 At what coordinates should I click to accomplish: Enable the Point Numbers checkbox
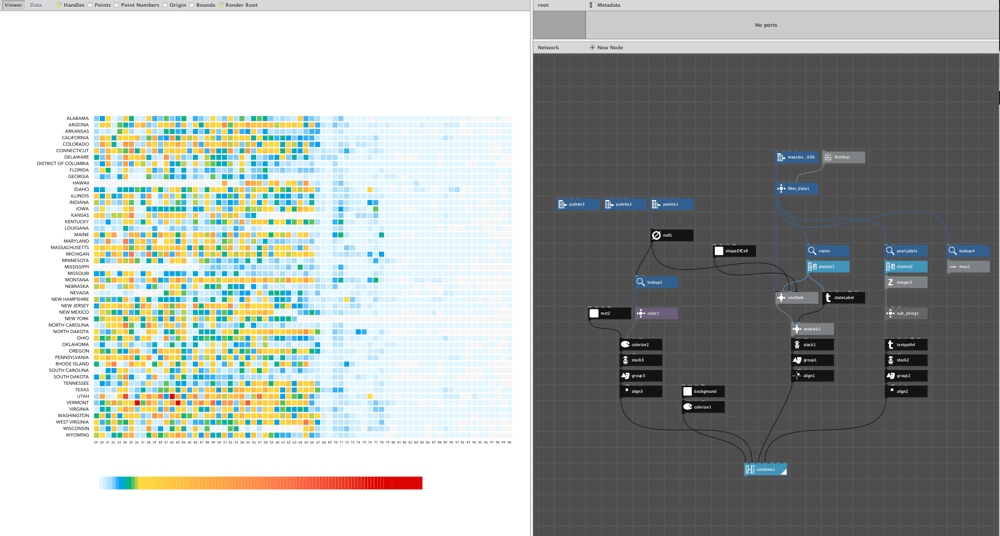(x=116, y=5)
